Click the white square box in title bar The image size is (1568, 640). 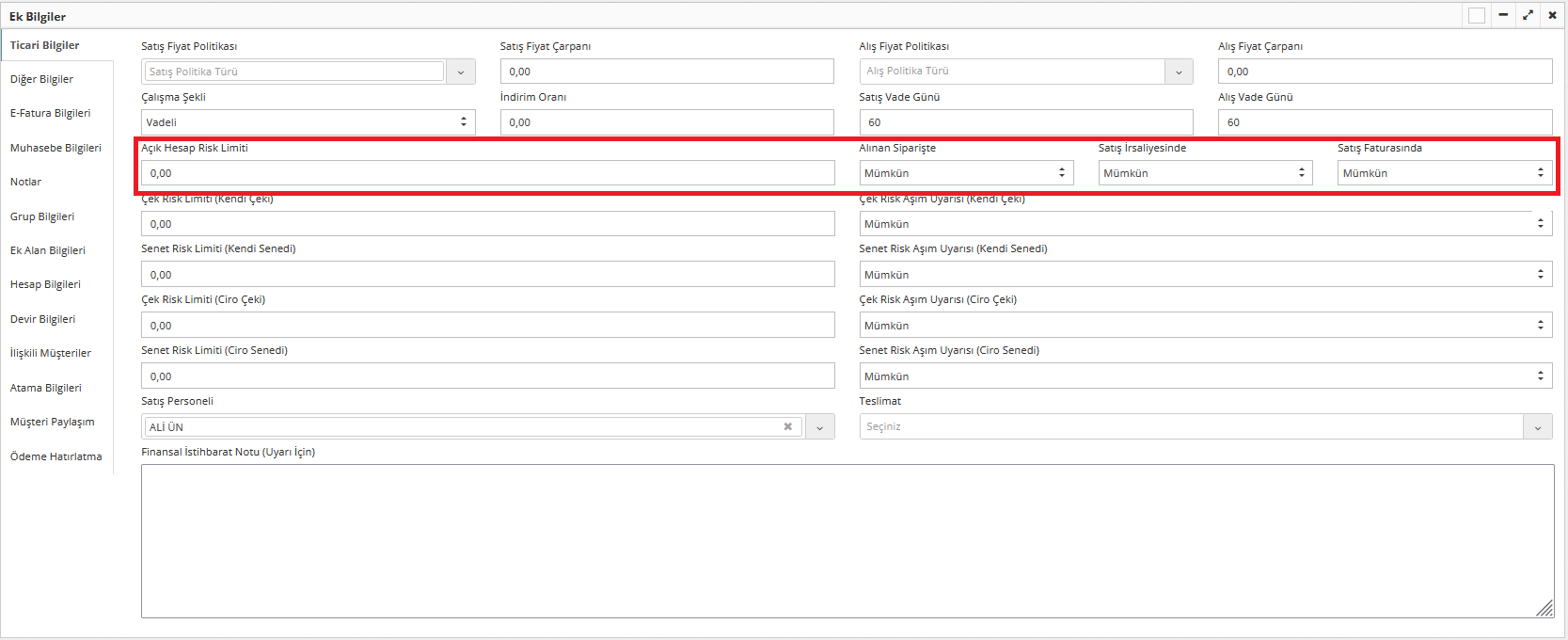[1477, 15]
